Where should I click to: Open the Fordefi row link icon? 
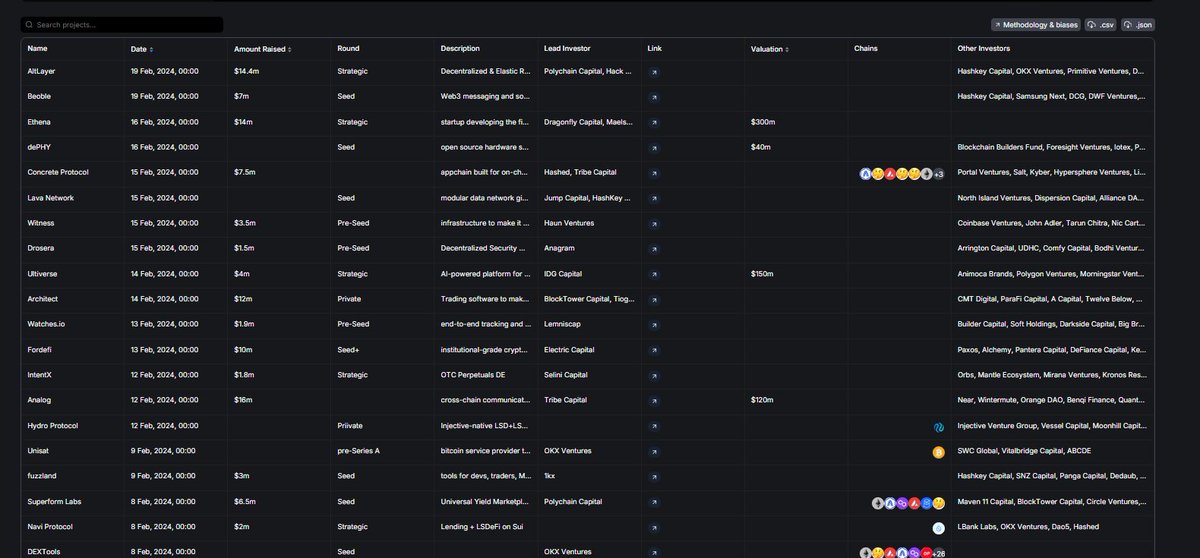[x=654, y=350]
